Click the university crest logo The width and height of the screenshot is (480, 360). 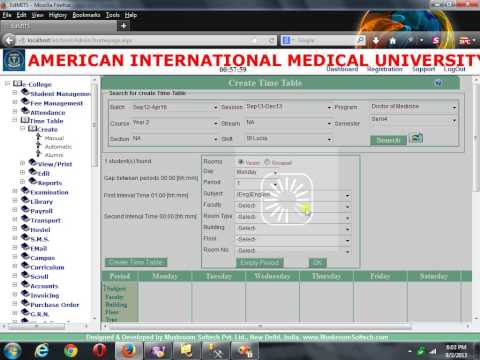14,60
